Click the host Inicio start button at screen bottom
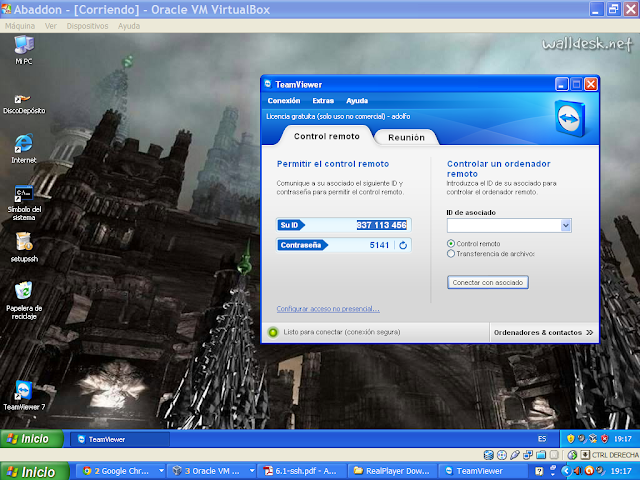This screenshot has height=480, width=640. point(34,472)
